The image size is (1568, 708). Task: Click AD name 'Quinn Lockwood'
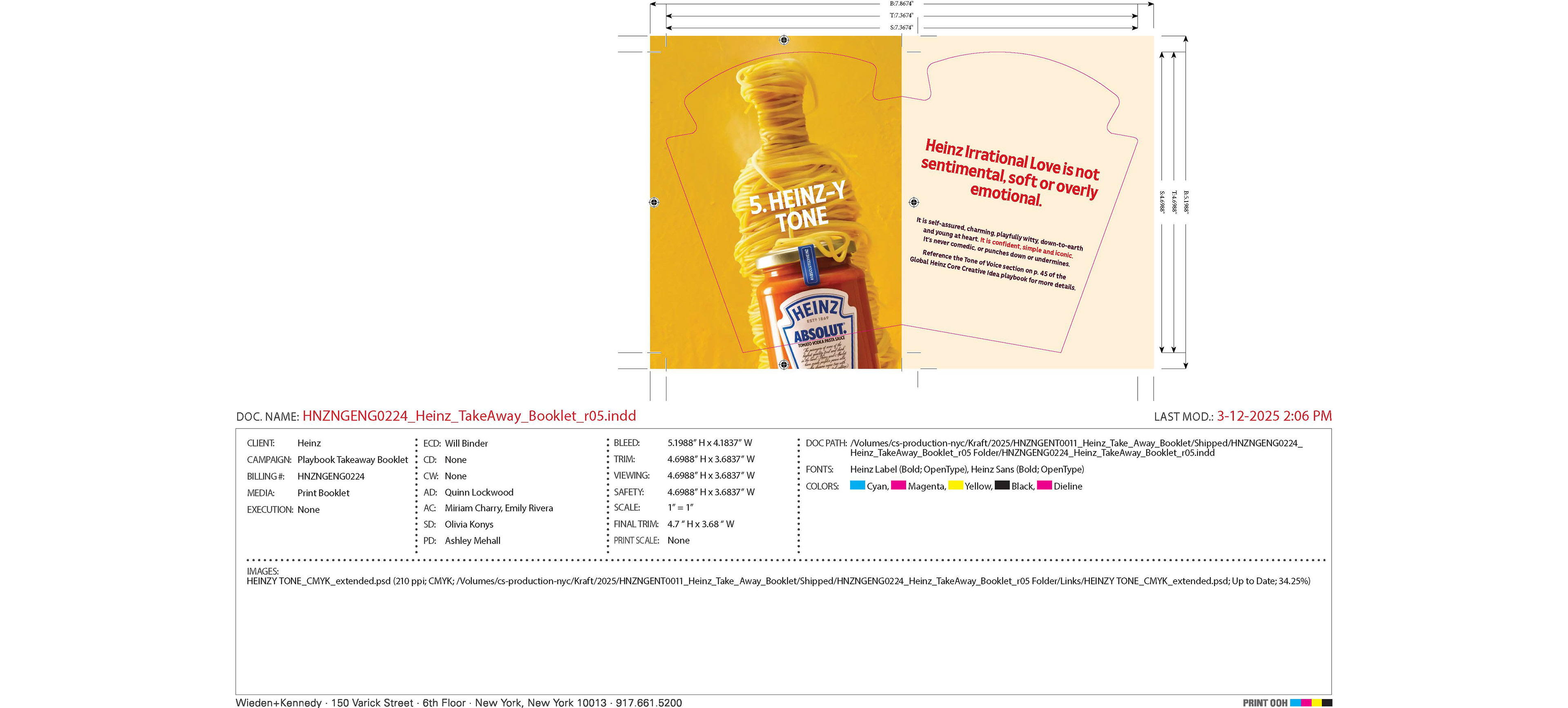click(479, 492)
